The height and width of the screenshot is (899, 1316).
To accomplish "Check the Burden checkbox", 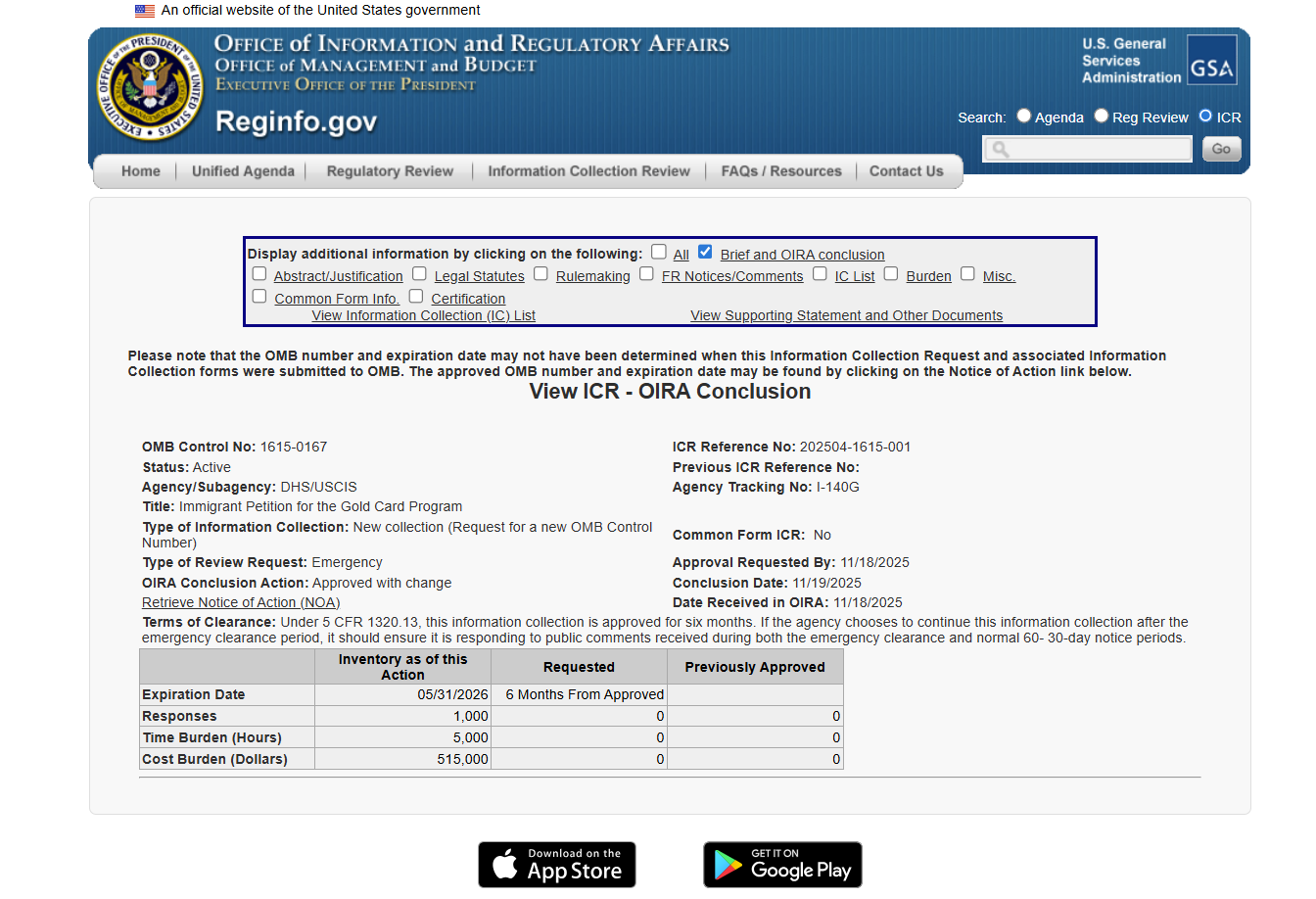I will (x=891, y=274).
